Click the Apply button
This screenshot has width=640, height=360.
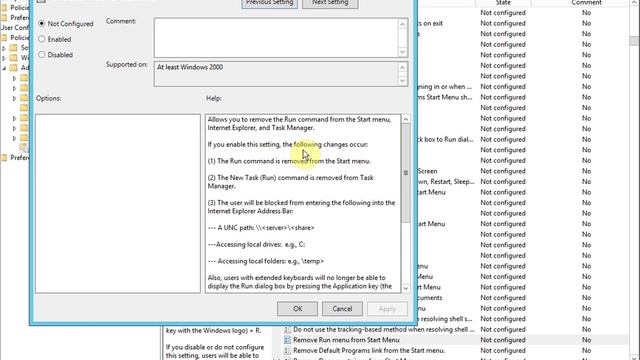coord(387,309)
